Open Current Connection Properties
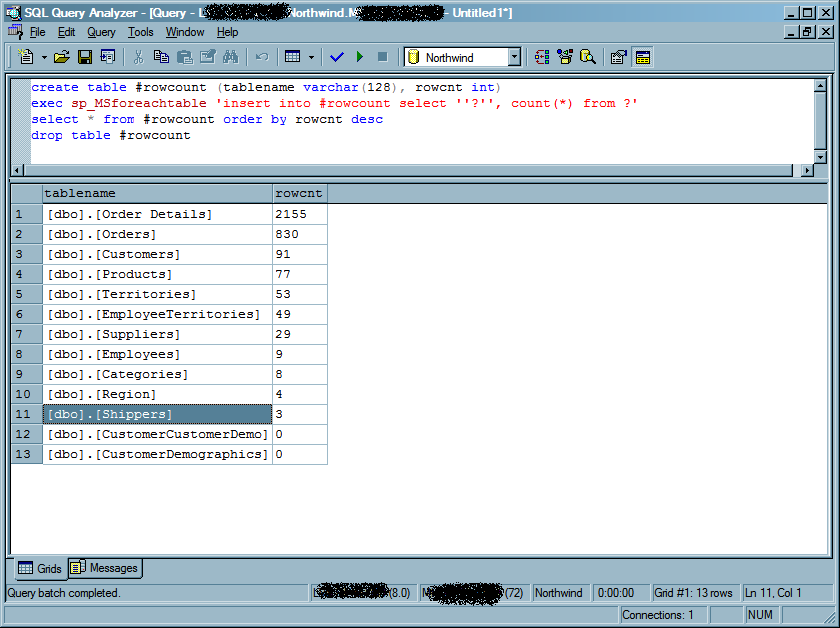The height and width of the screenshot is (628, 840). 616,57
